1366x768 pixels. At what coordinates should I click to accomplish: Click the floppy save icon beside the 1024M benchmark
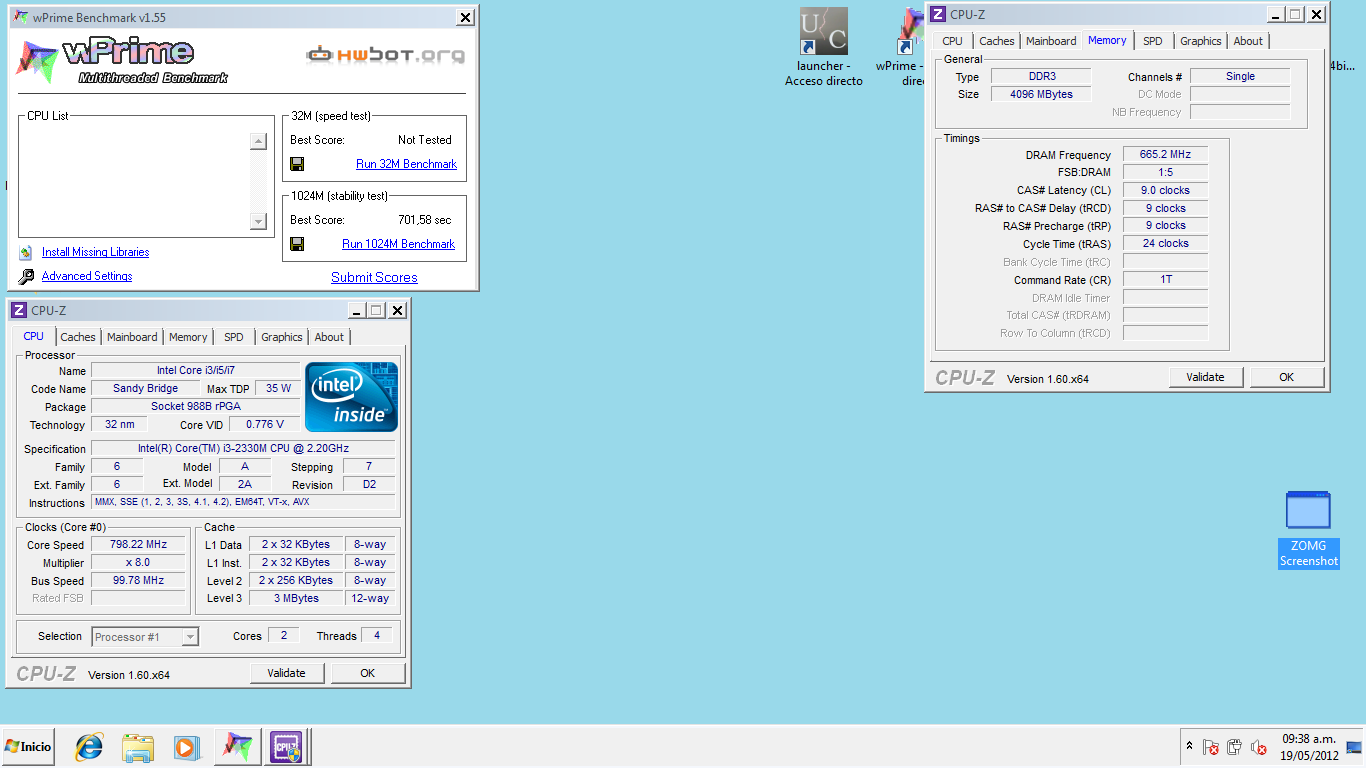click(x=297, y=244)
